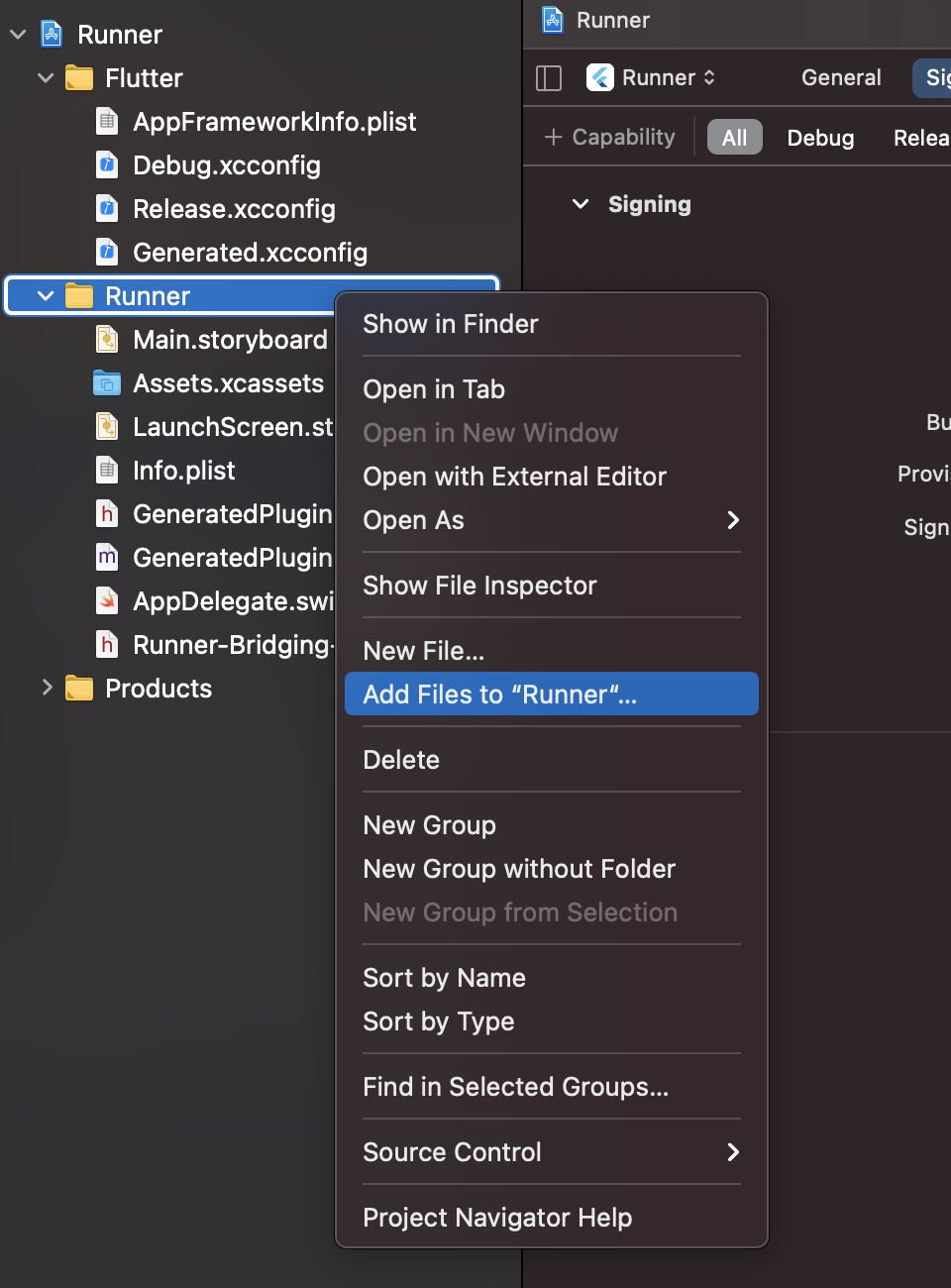Viewport: 951px width, 1288px height.
Task: Click the Release.xcconfig file icon
Action: point(107,208)
